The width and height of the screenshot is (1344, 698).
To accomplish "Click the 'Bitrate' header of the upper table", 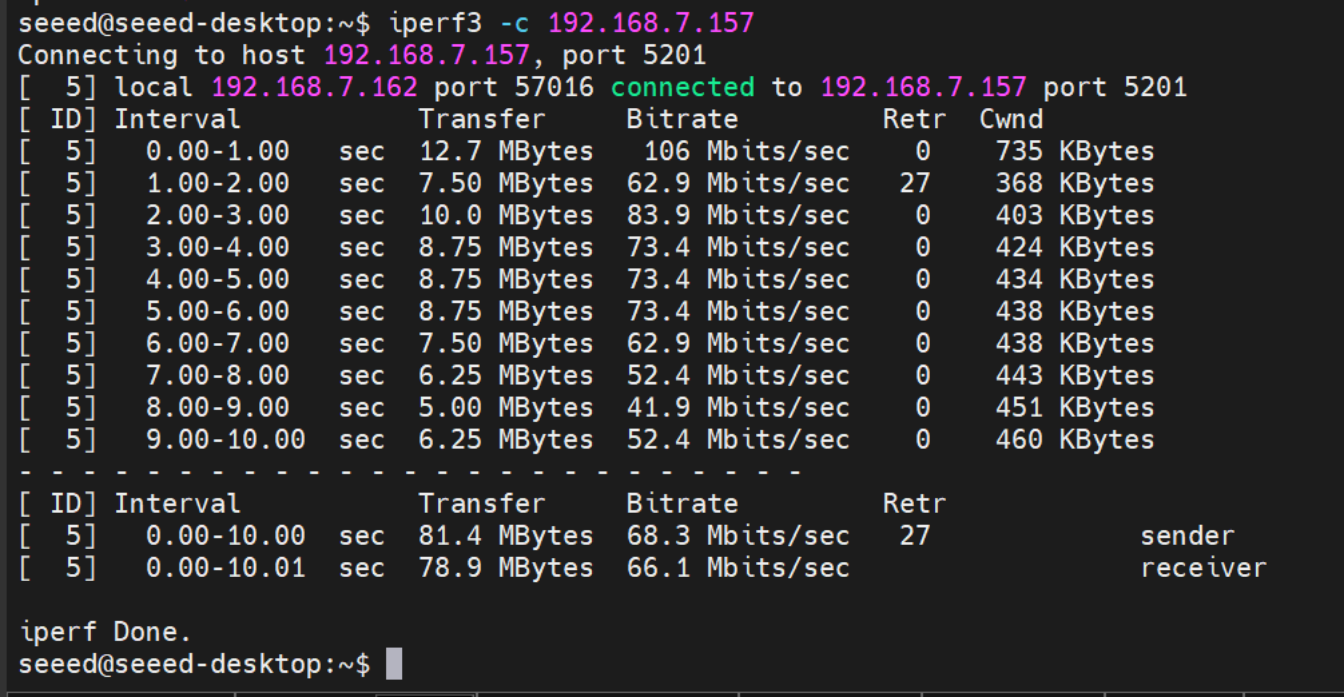I will click(682, 119).
